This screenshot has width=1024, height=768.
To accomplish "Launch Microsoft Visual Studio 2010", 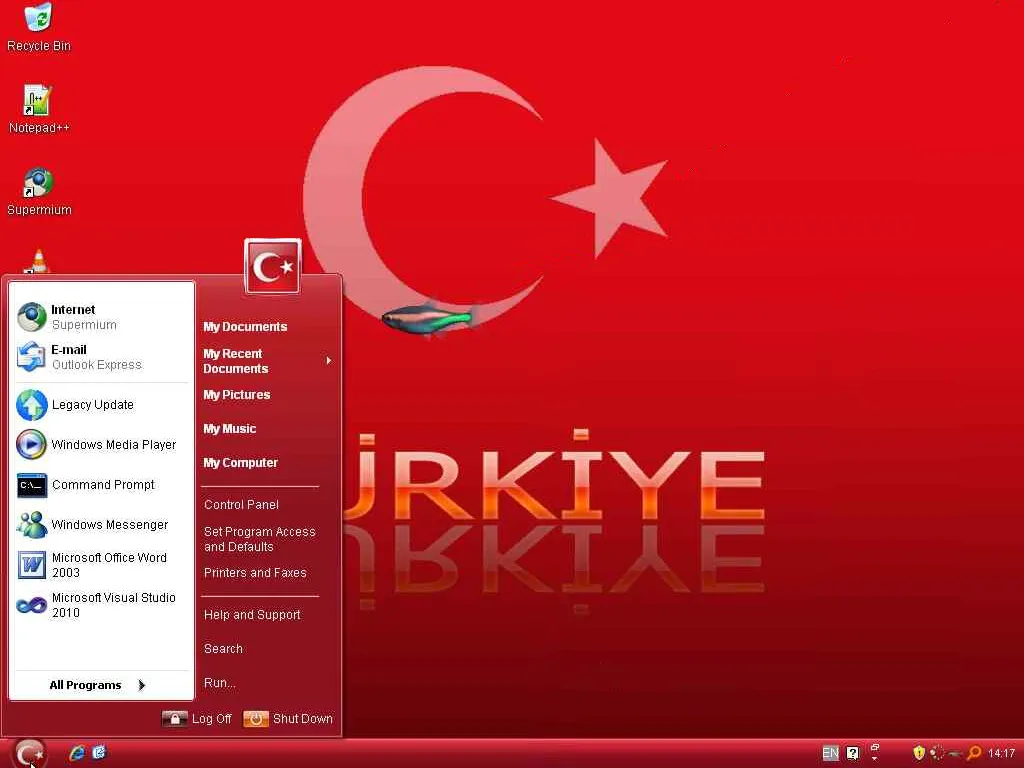I will coord(103,605).
